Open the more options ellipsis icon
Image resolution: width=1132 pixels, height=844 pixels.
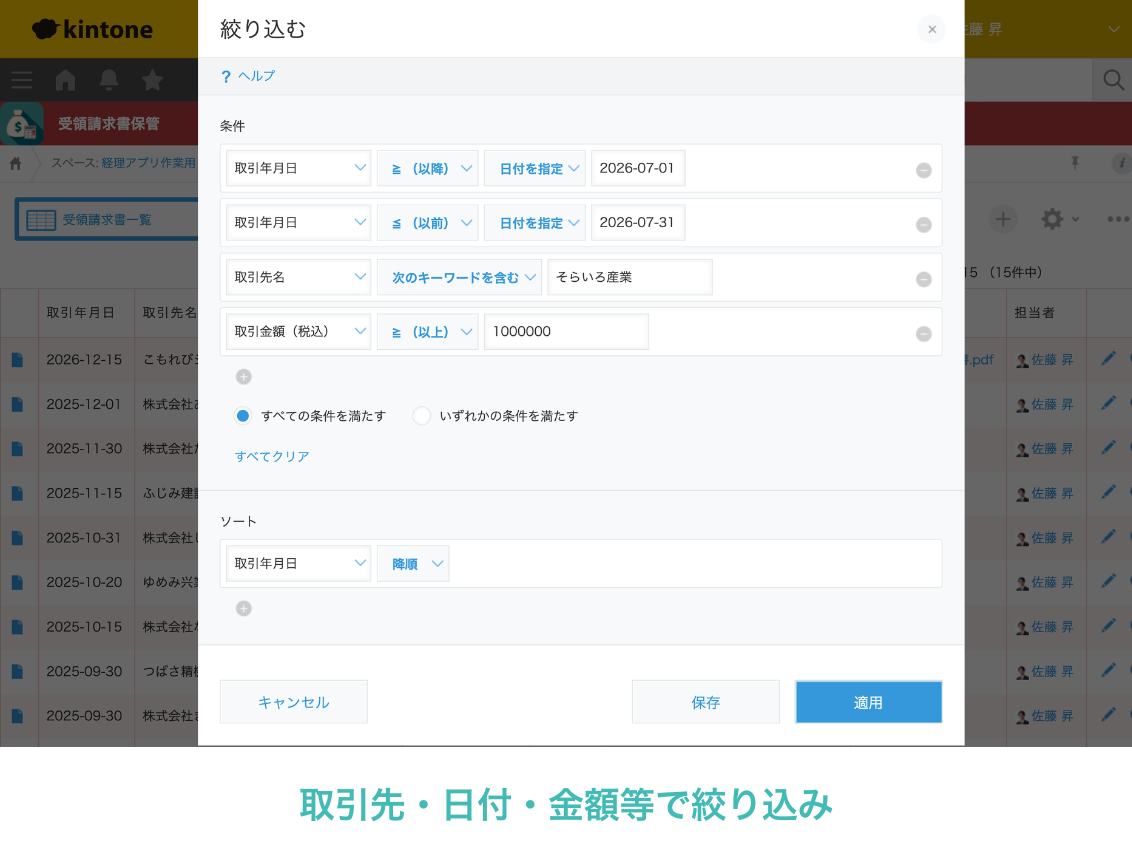[1118, 219]
